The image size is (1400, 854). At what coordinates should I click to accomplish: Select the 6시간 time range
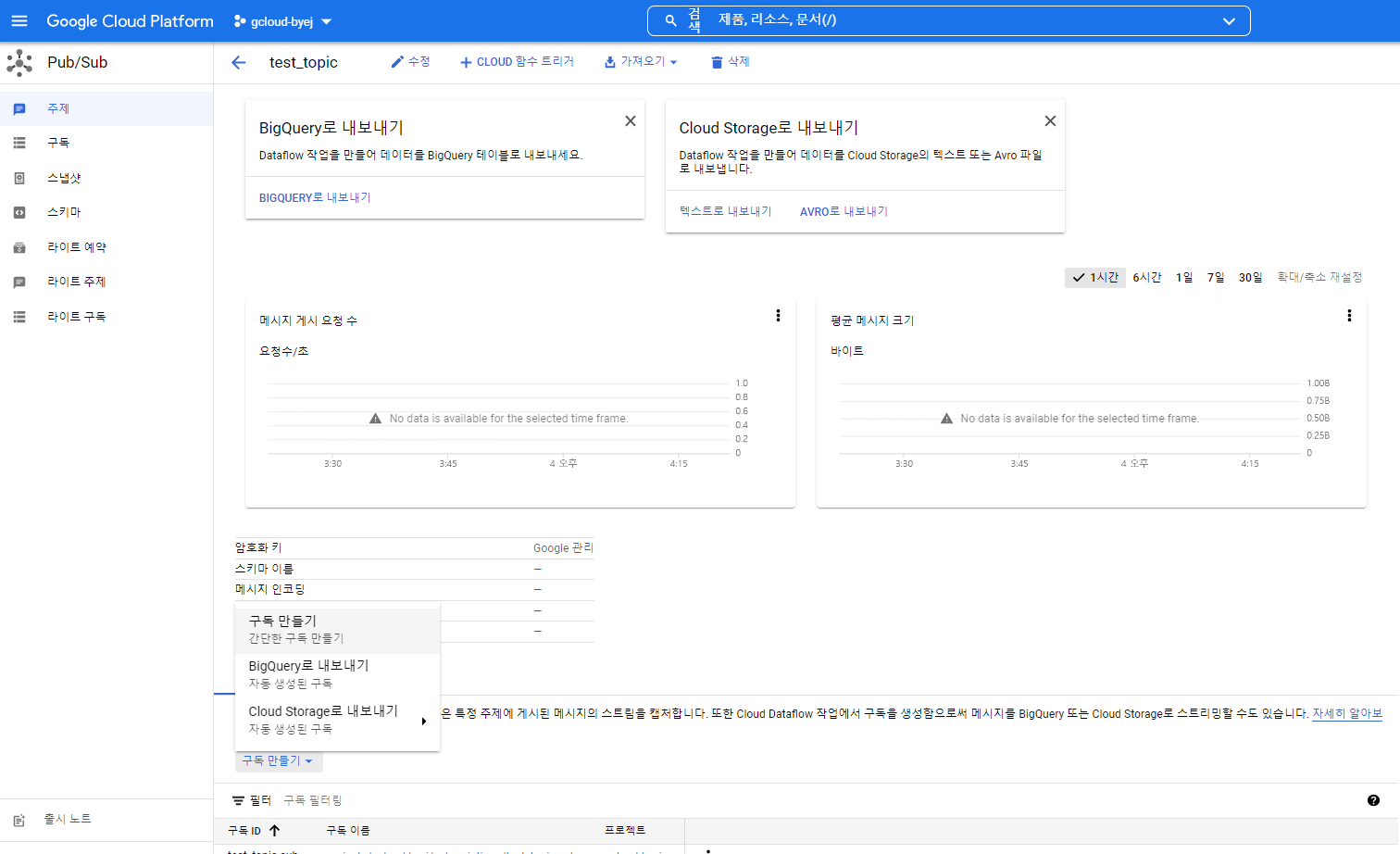[x=1146, y=277]
